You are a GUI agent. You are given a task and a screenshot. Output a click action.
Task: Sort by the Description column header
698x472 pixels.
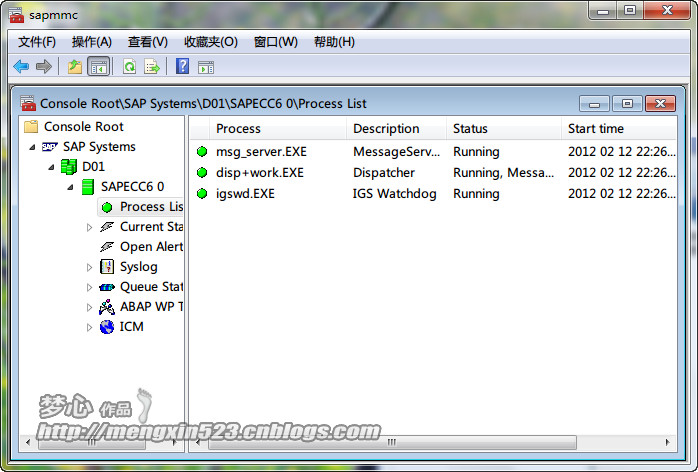pyautogui.click(x=396, y=129)
